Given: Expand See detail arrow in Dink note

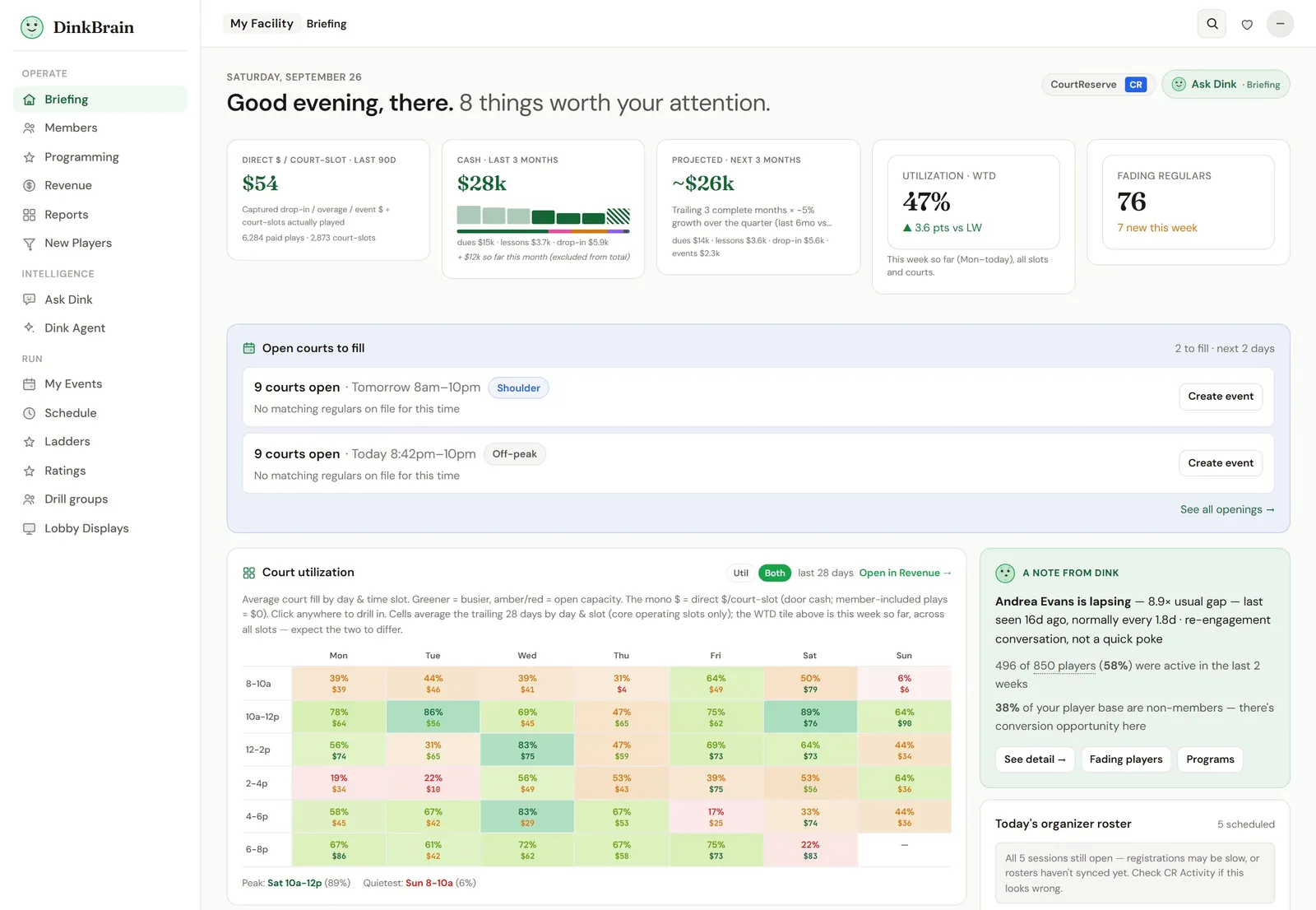Looking at the screenshot, I should 1035,759.
